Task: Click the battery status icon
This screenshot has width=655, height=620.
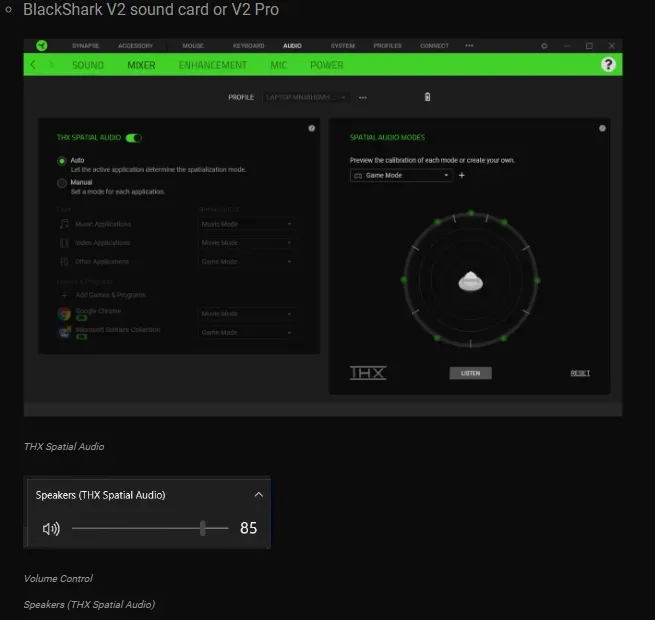Action: tap(427, 97)
